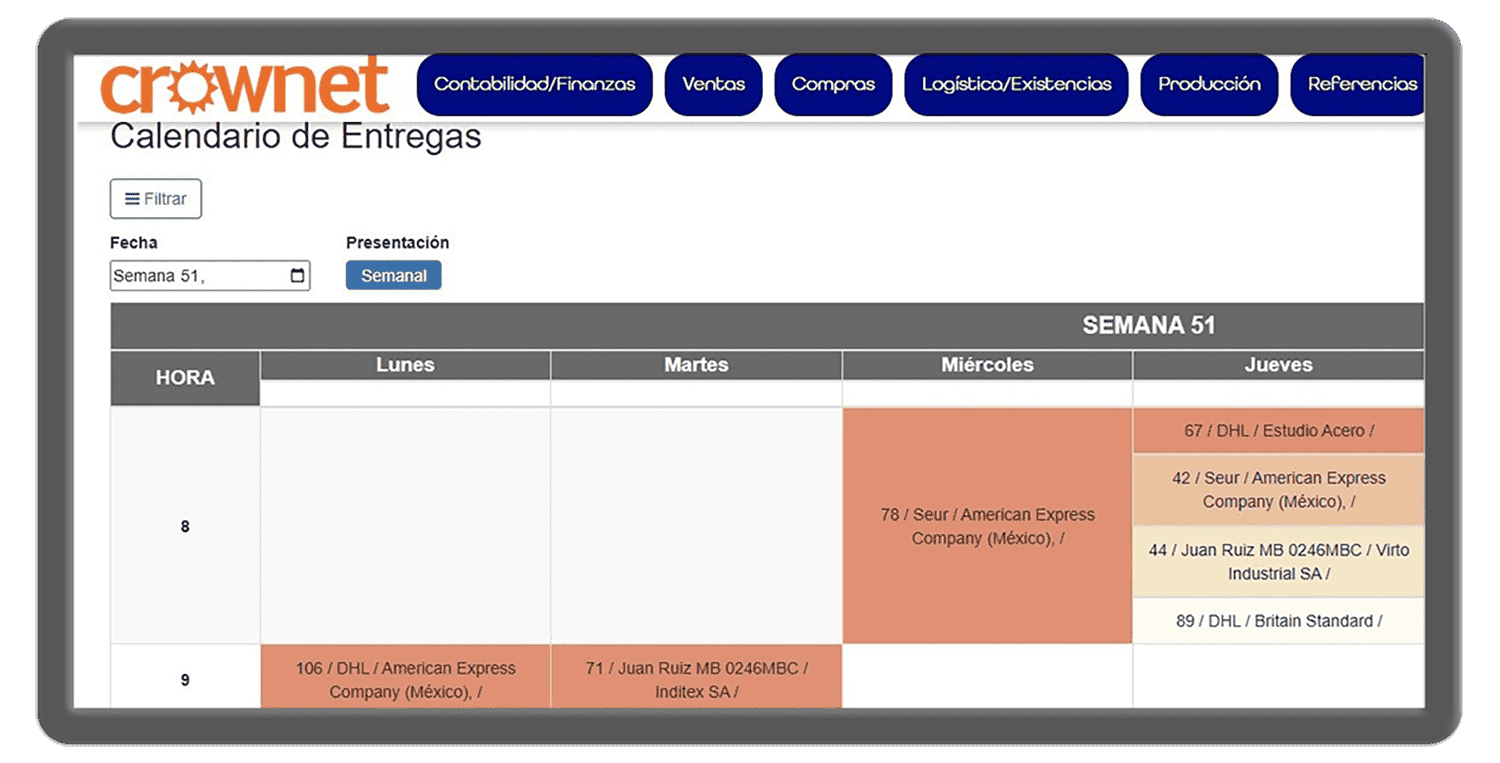Click the Semanal presentation button
Image resolution: width=1500 pixels, height=763 pixels.
(x=393, y=276)
